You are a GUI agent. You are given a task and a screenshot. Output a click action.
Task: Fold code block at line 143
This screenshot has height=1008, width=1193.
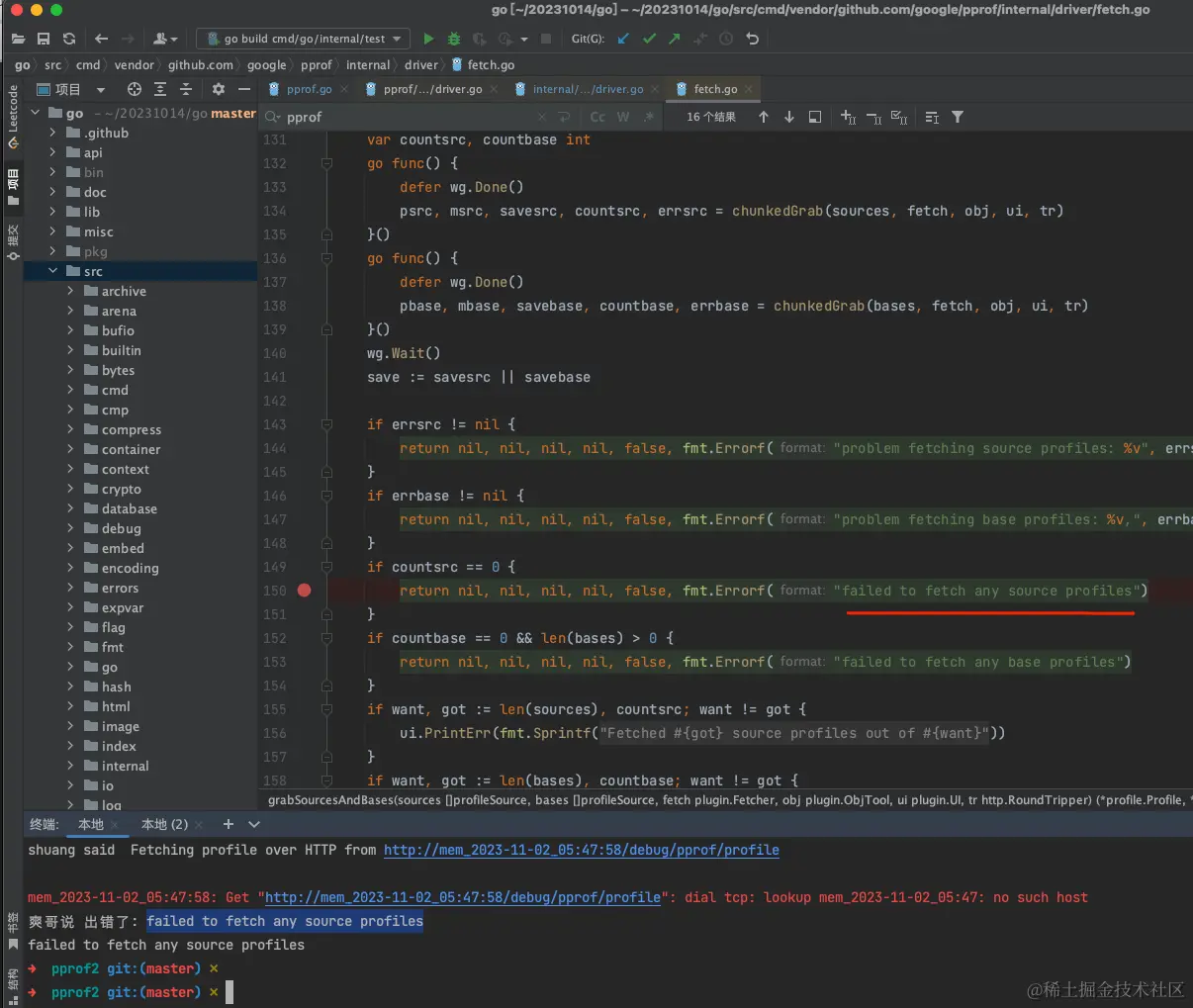click(326, 424)
